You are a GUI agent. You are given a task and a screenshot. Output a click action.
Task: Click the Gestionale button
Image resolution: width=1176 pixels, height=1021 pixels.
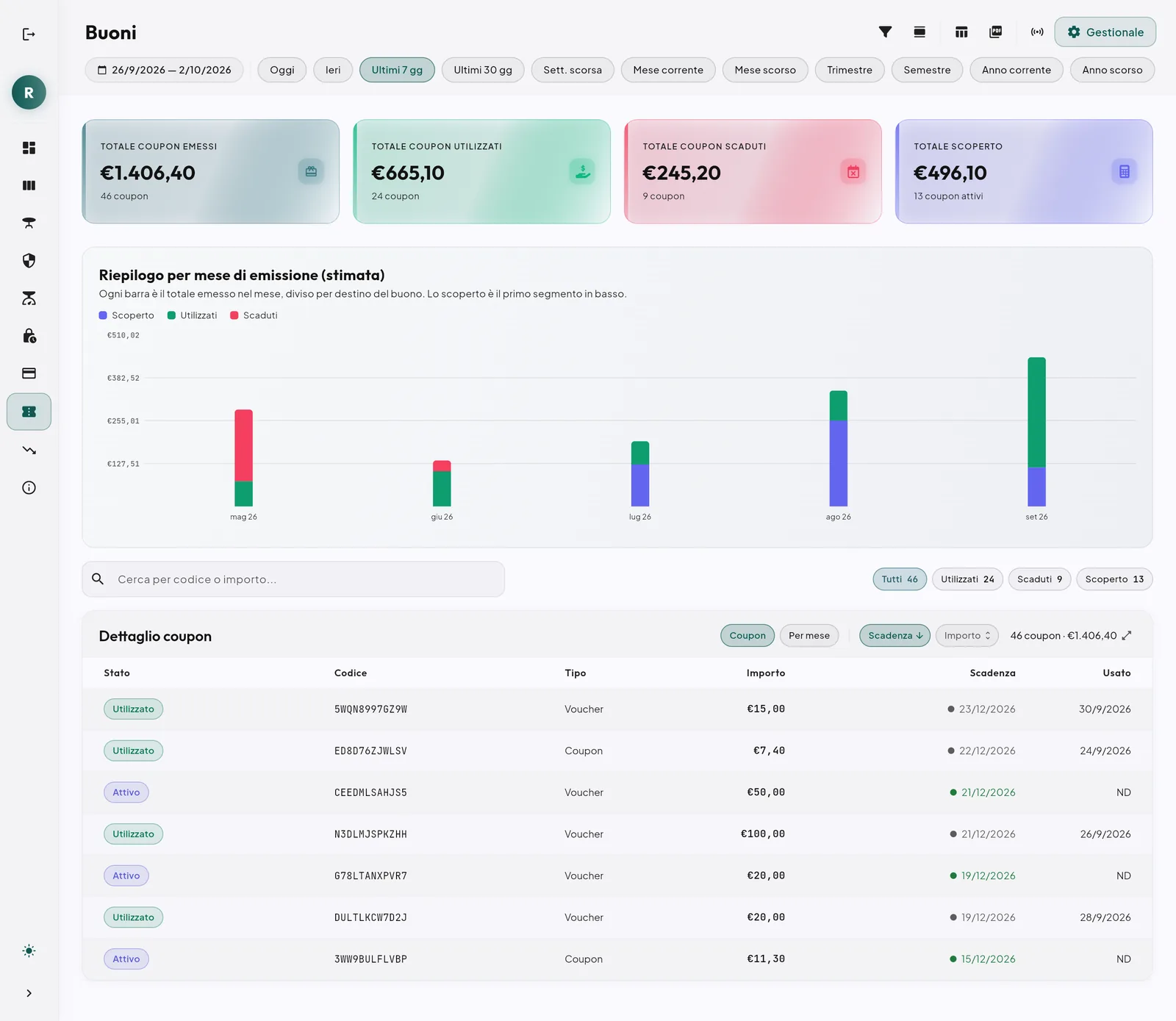[x=1105, y=32]
